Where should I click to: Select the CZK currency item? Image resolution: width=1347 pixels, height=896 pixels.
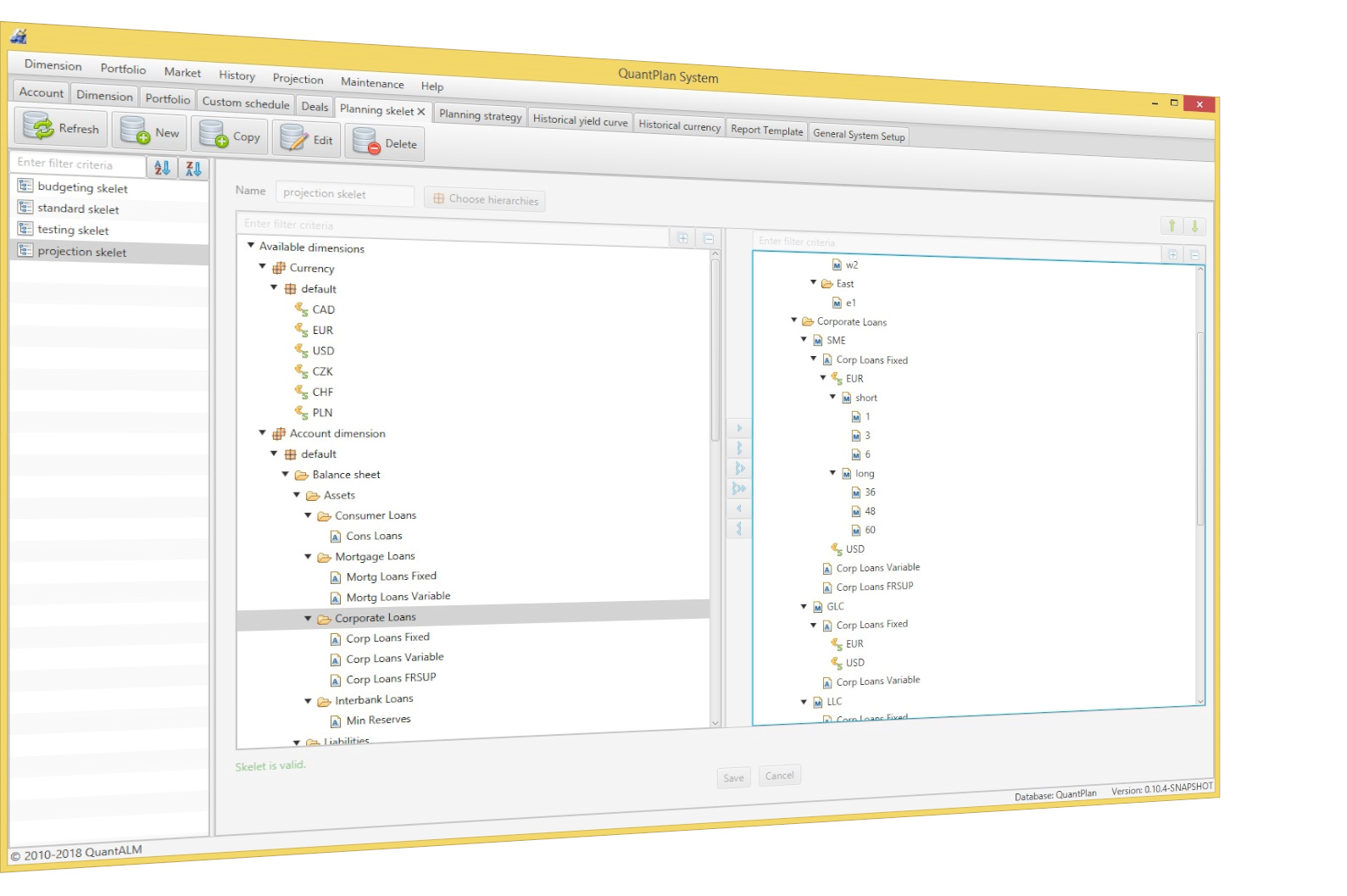click(322, 371)
